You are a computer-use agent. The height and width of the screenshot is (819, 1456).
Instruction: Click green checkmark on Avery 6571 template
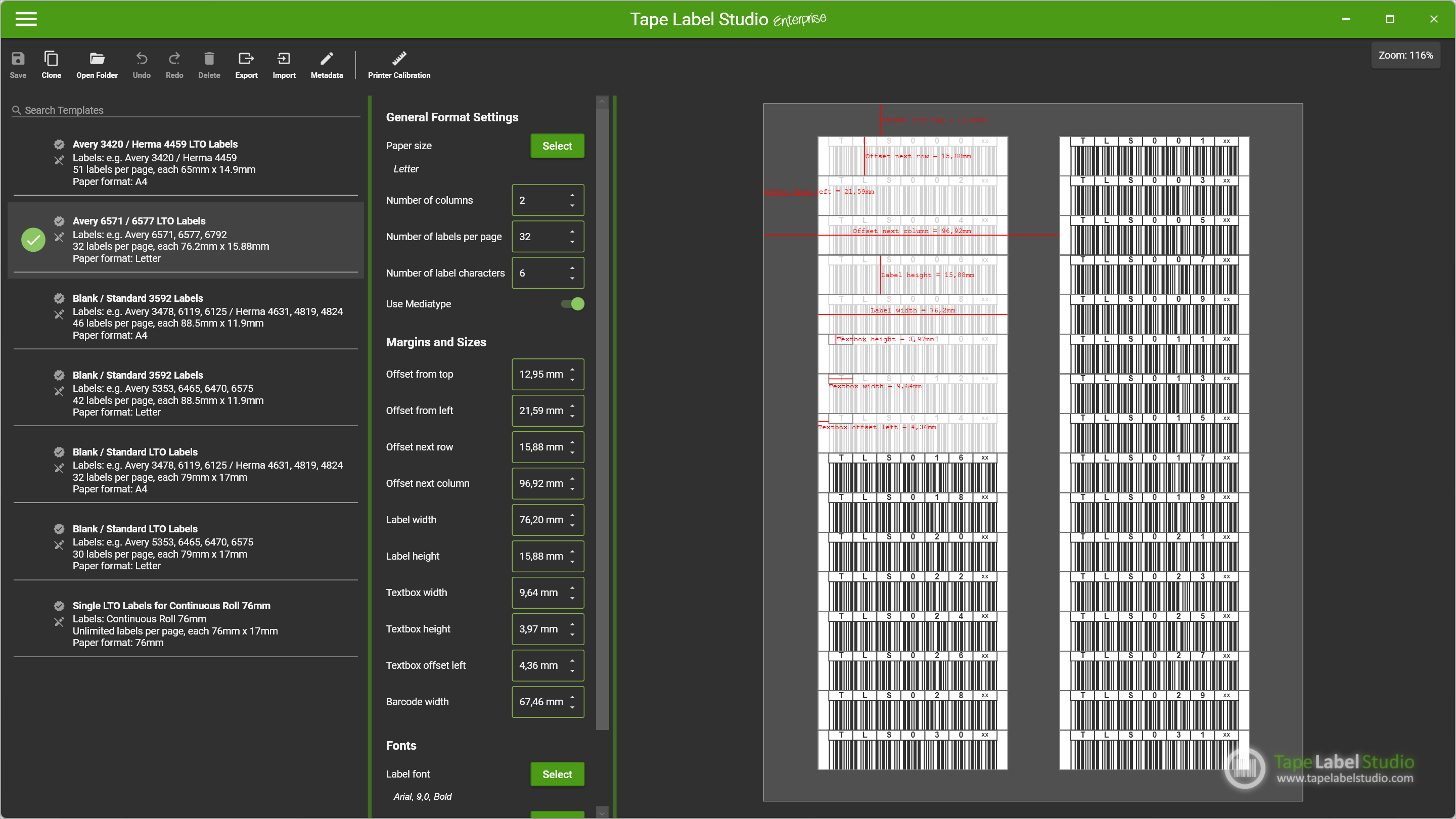(x=33, y=240)
